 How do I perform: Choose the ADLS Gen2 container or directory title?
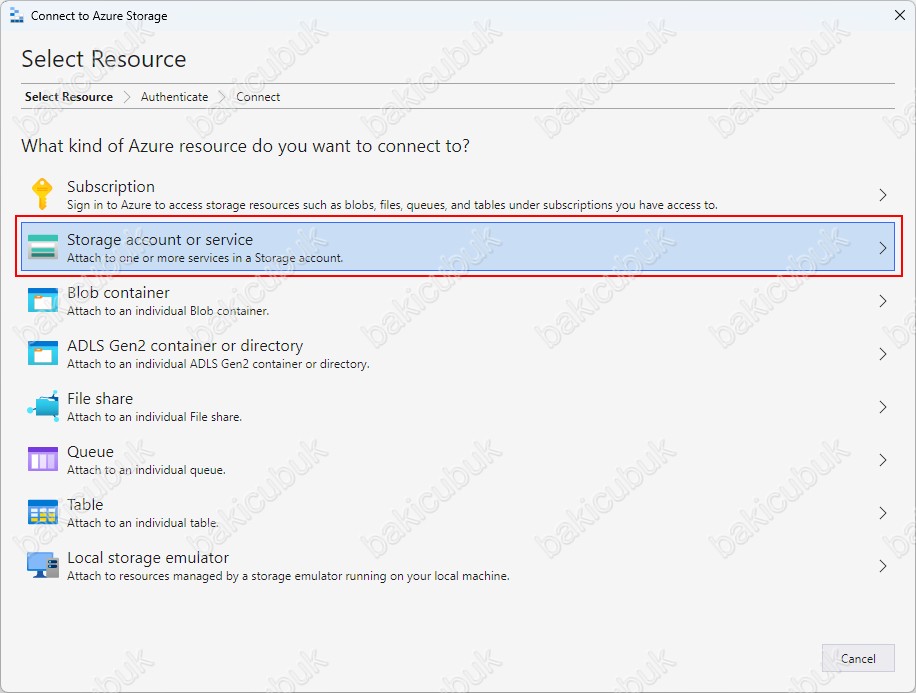(x=185, y=346)
